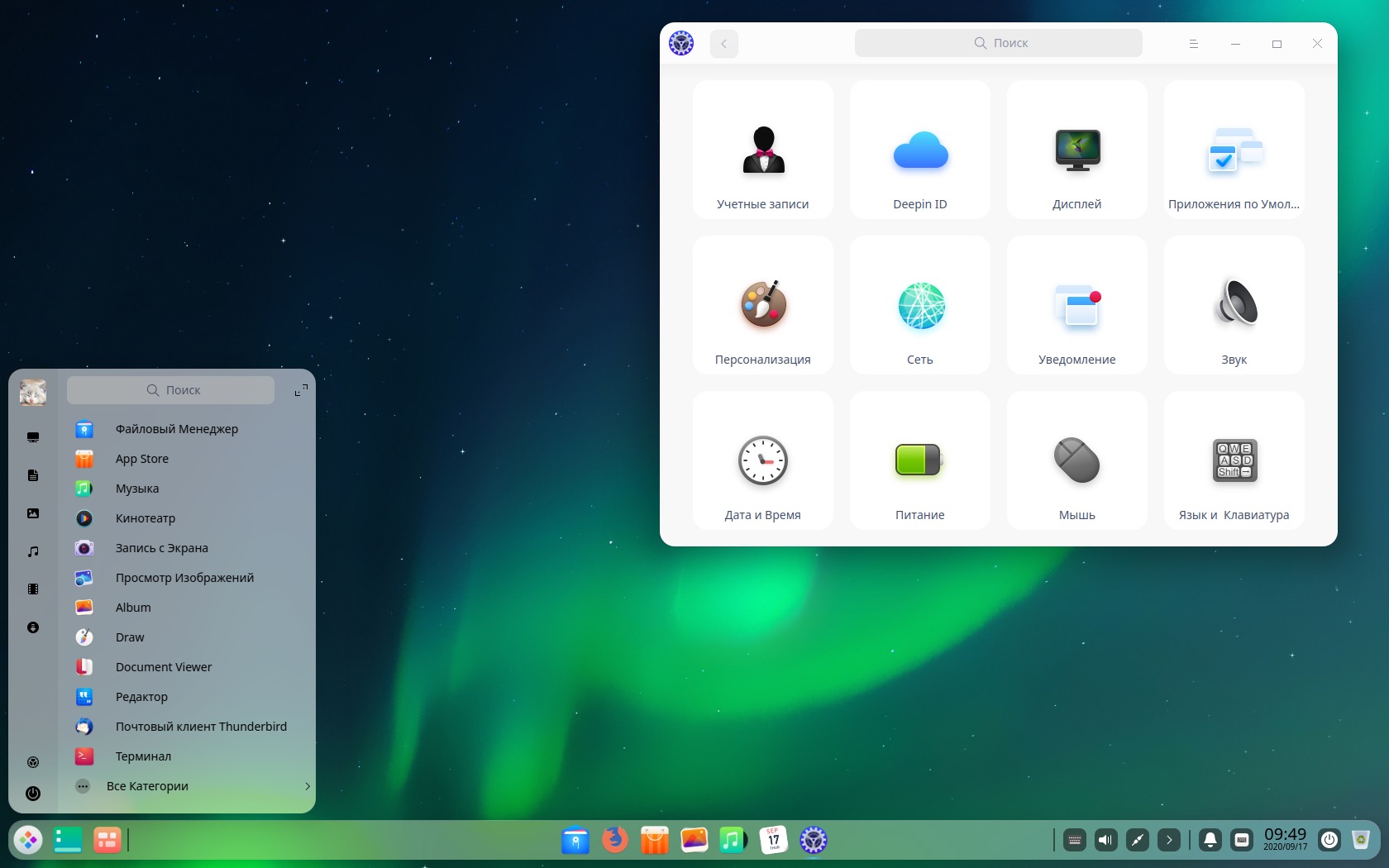Click keyboard layout tray icon
This screenshot has width=1389, height=868.
(x=1242, y=840)
